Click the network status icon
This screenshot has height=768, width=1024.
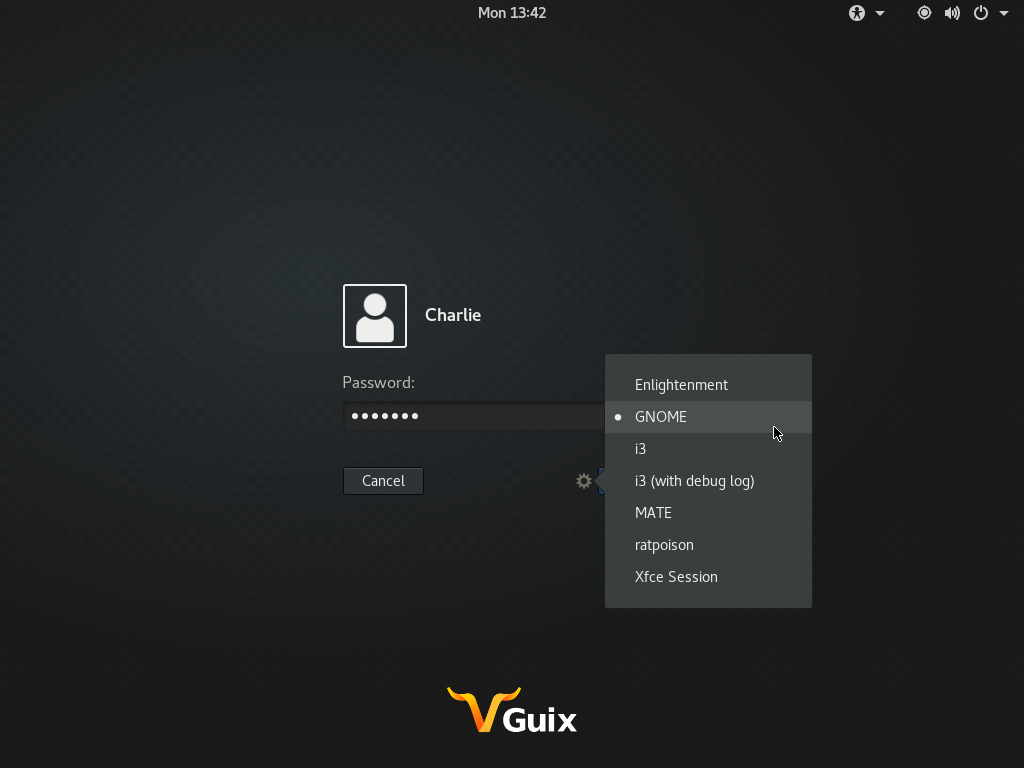(924, 13)
